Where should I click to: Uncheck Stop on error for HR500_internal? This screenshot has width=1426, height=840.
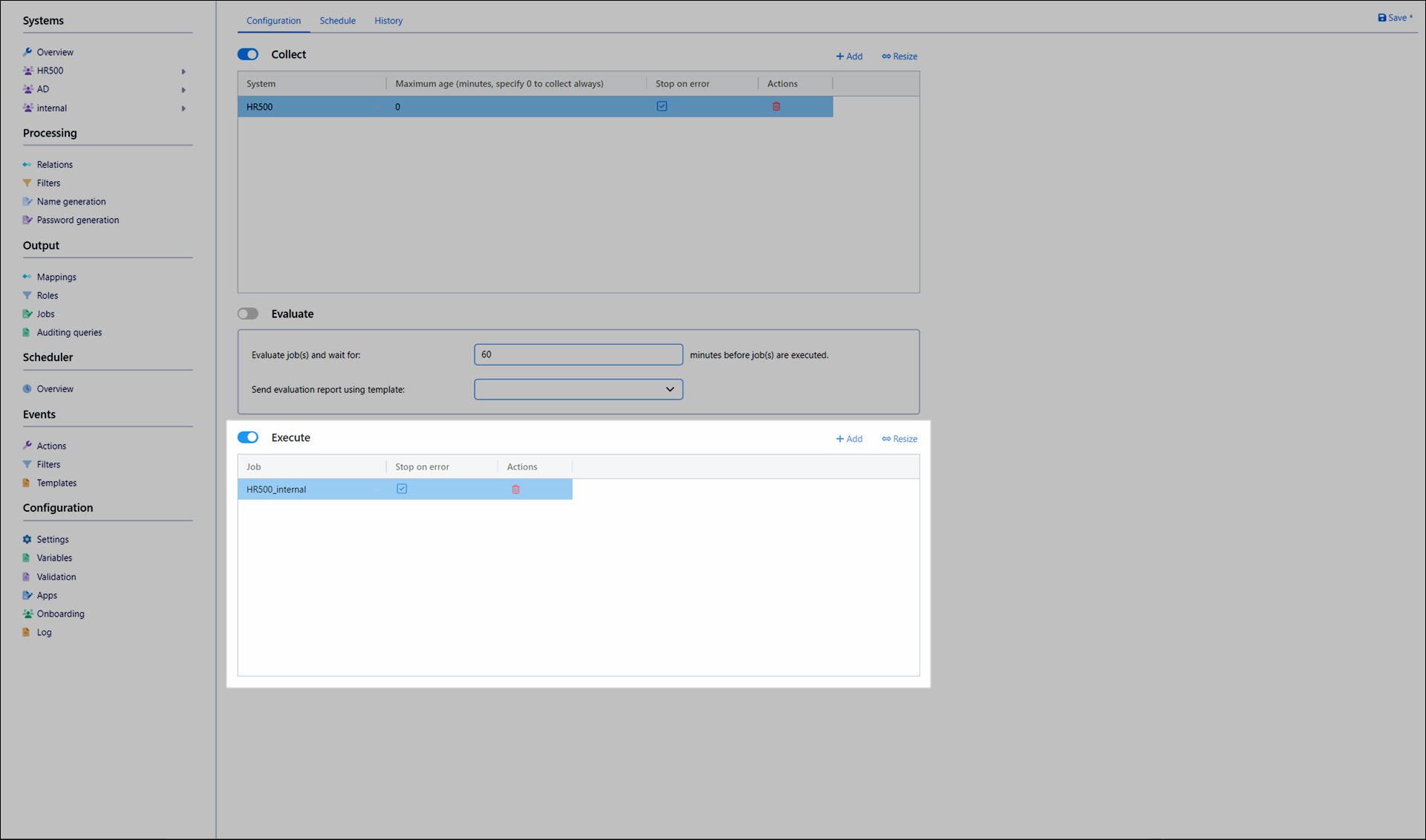click(402, 489)
